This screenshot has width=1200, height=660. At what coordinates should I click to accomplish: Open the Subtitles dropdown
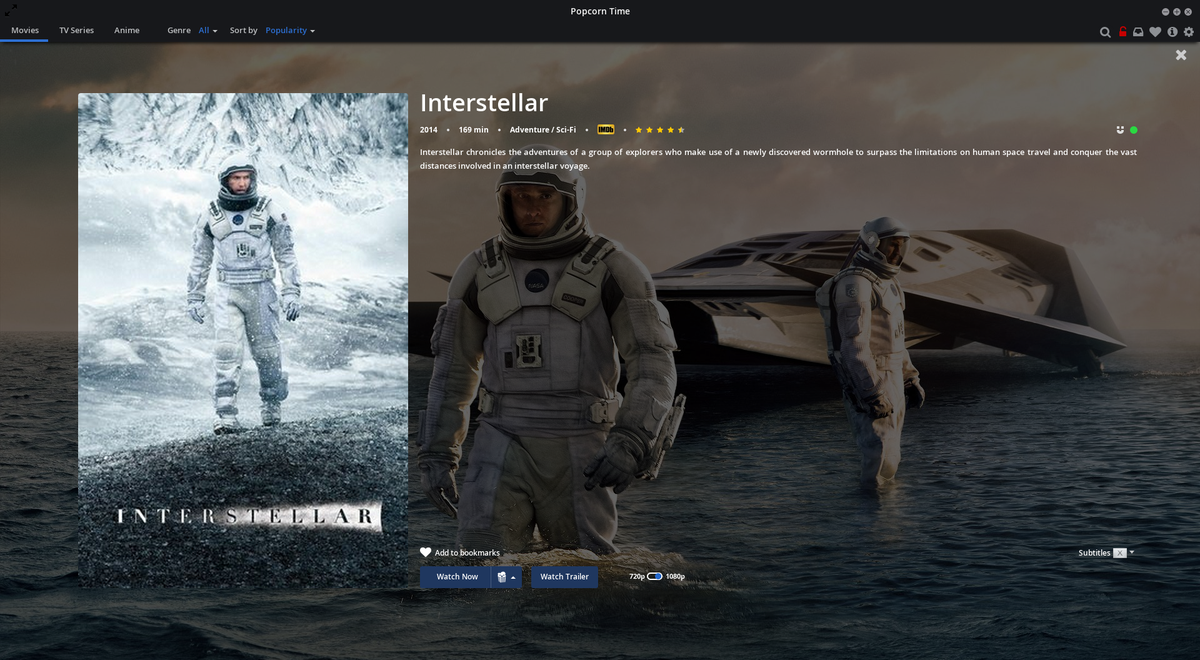1106,553
